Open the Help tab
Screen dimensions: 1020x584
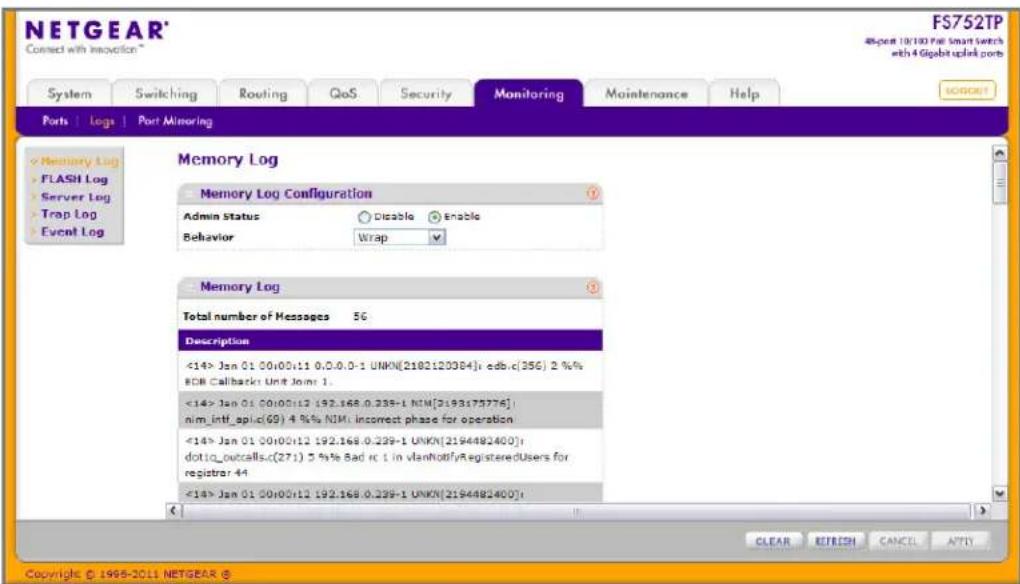[744, 94]
